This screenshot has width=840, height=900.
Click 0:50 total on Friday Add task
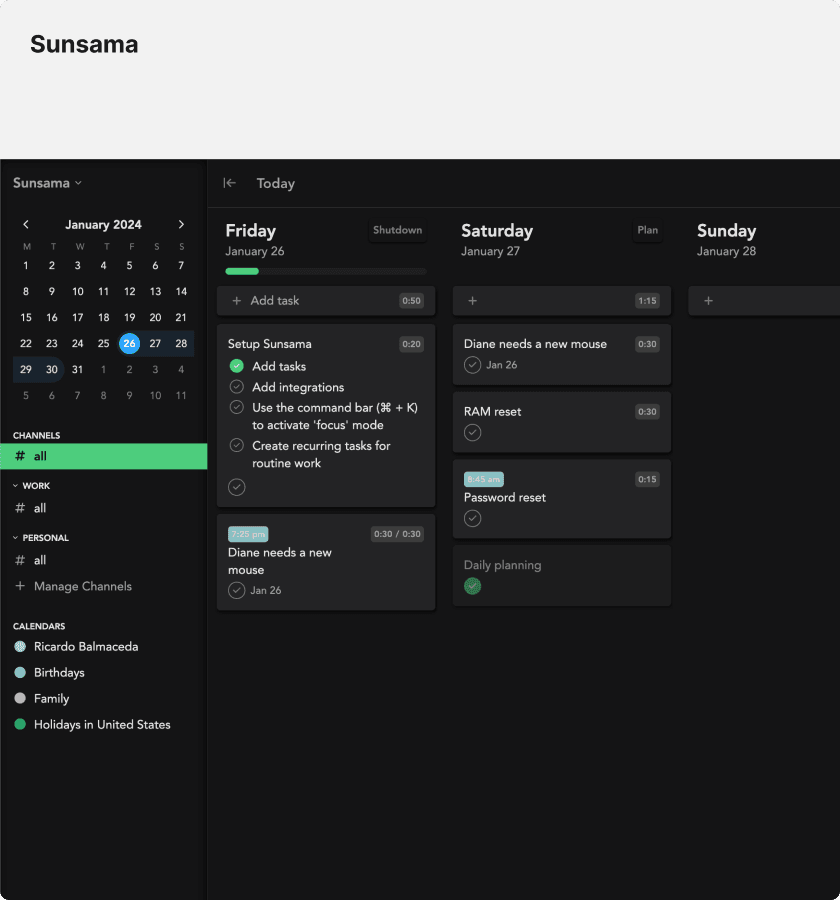411,301
